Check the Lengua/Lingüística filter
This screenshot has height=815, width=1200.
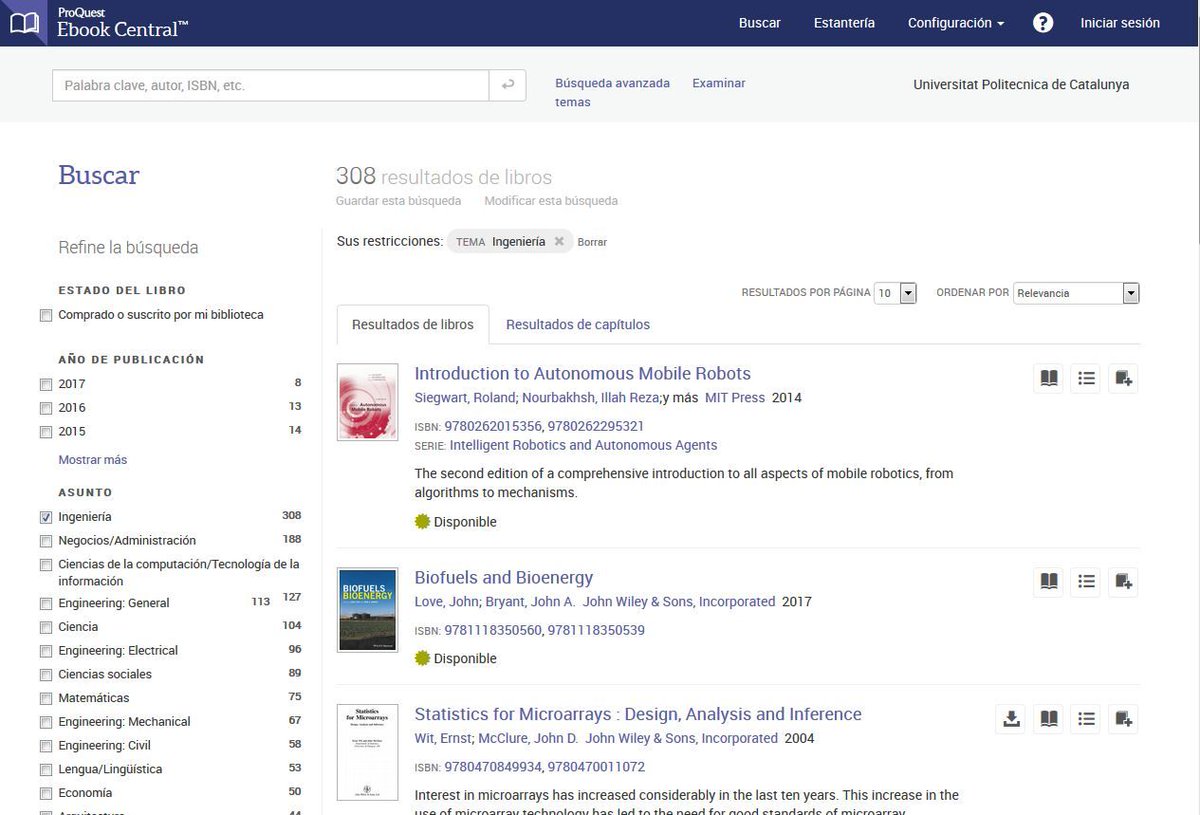(x=45, y=770)
